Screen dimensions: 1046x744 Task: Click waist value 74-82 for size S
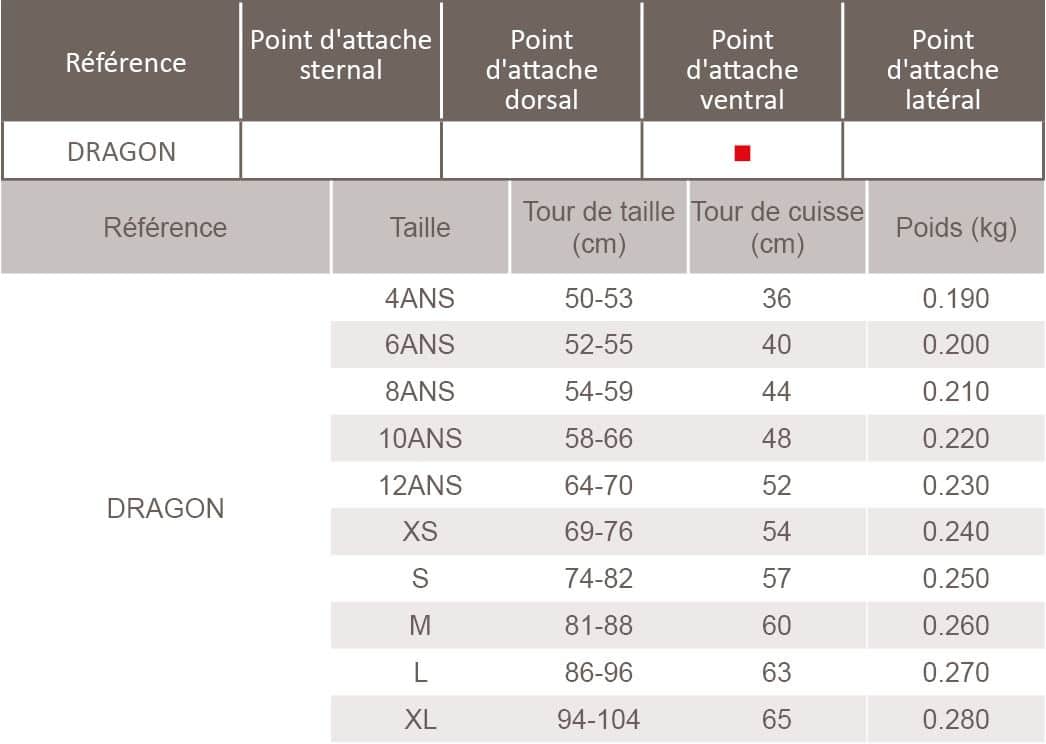click(x=598, y=579)
